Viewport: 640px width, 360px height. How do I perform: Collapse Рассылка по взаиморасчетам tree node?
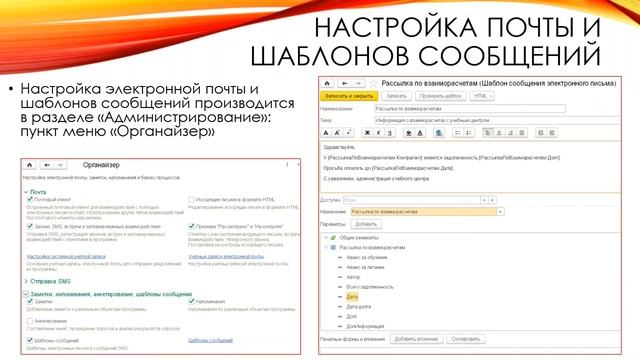coord(326,247)
